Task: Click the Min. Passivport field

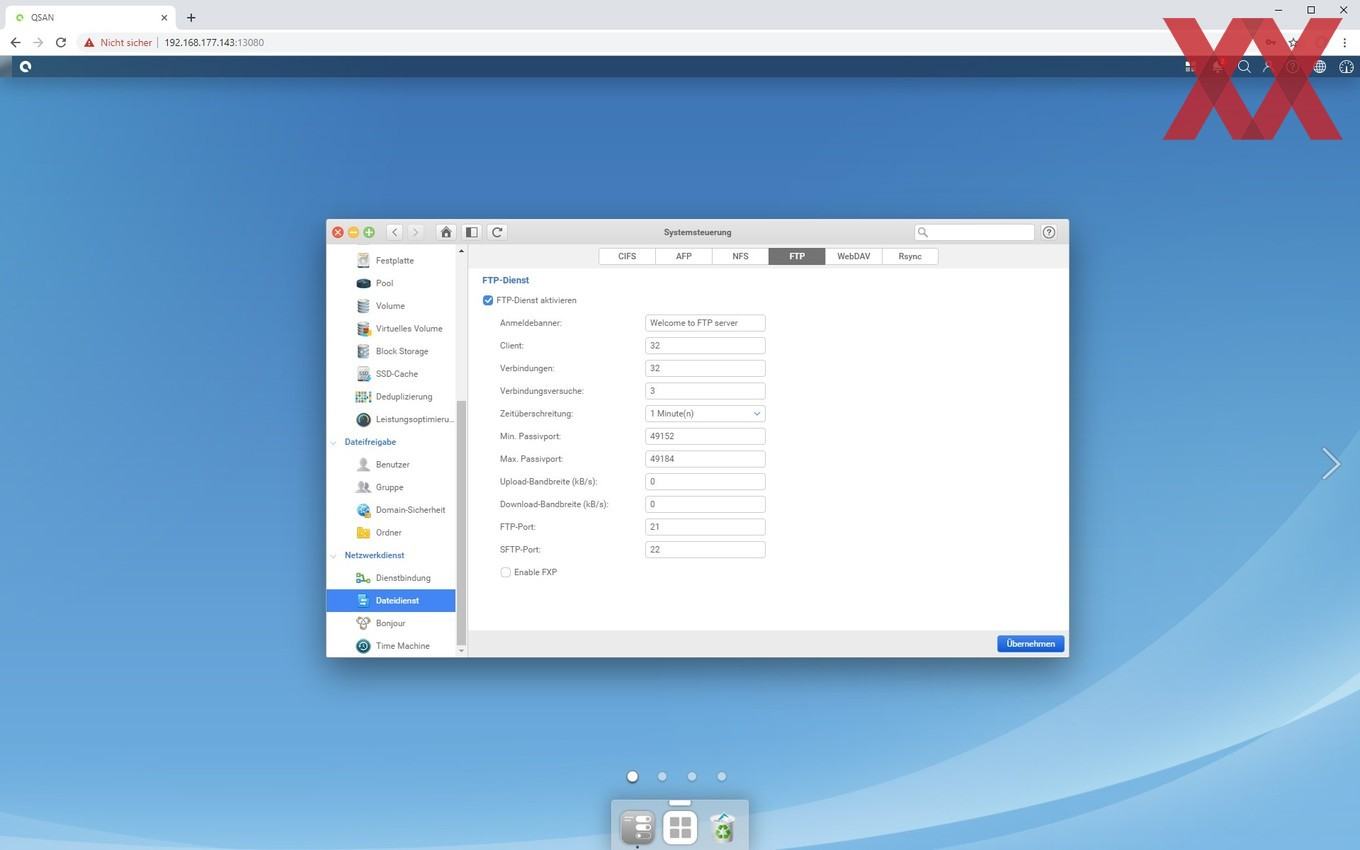Action: pos(705,436)
